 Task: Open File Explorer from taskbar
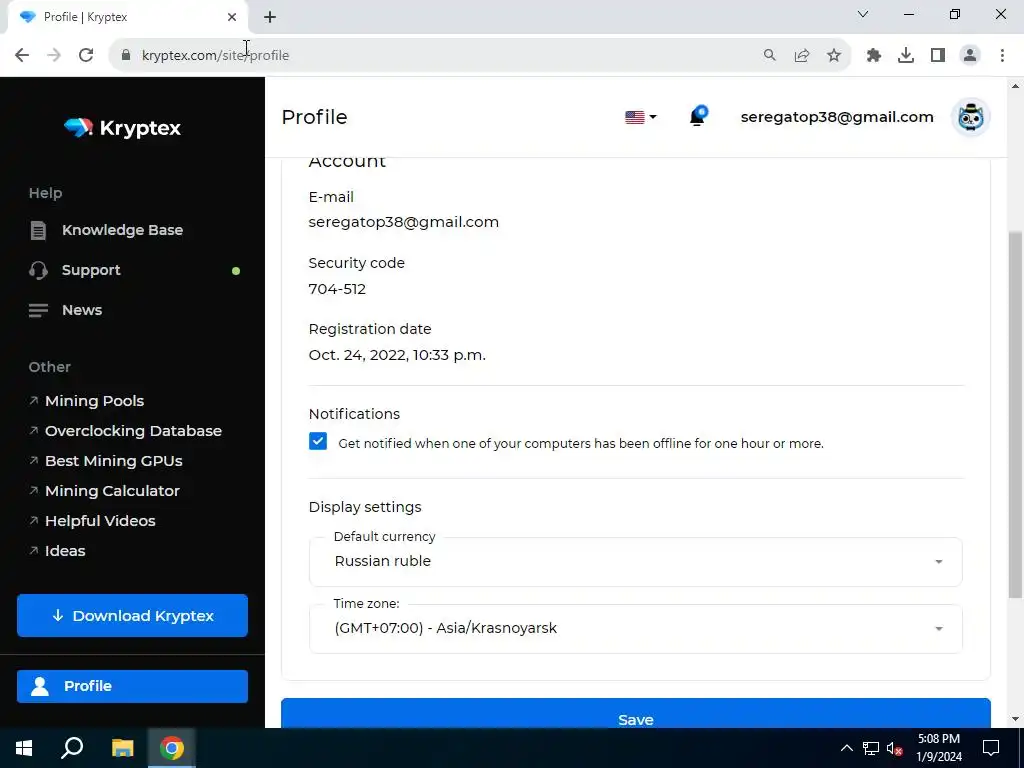(122, 748)
